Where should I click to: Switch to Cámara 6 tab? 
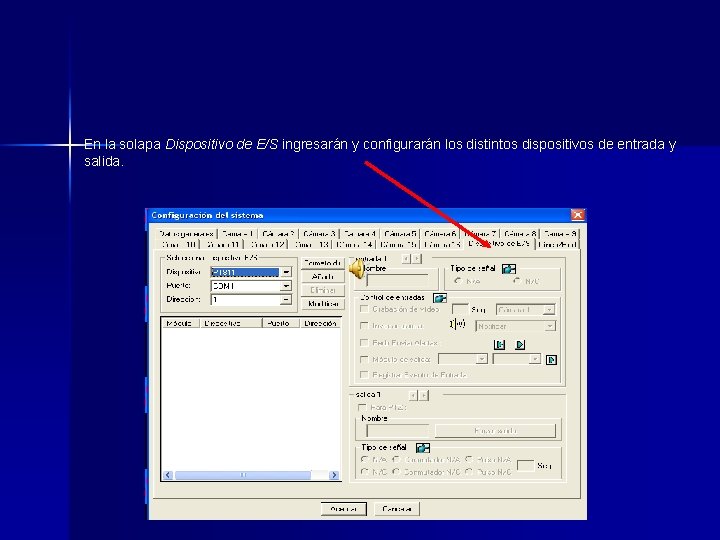click(440, 234)
